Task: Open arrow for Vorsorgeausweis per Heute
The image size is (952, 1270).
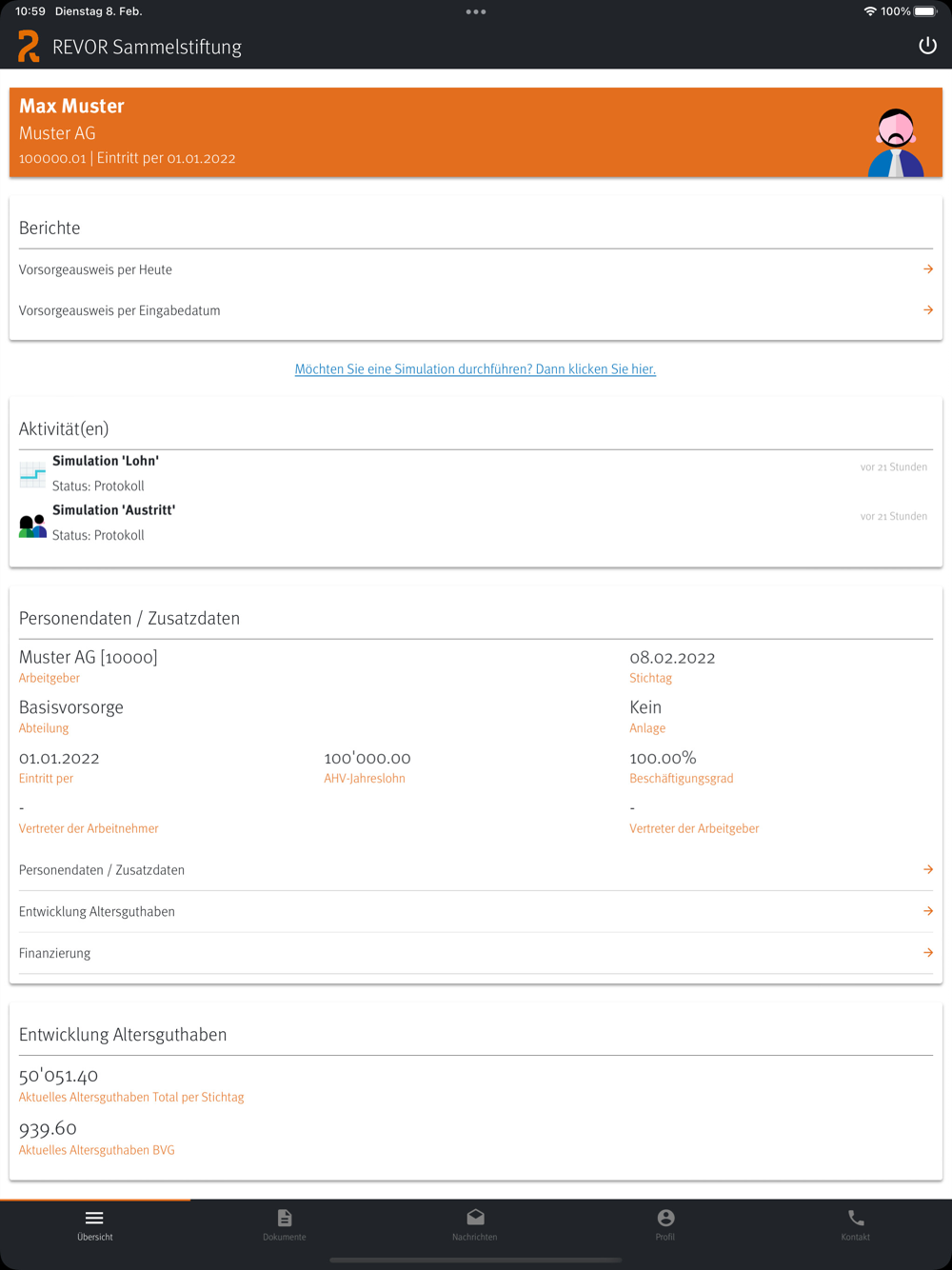Action: [x=928, y=269]
